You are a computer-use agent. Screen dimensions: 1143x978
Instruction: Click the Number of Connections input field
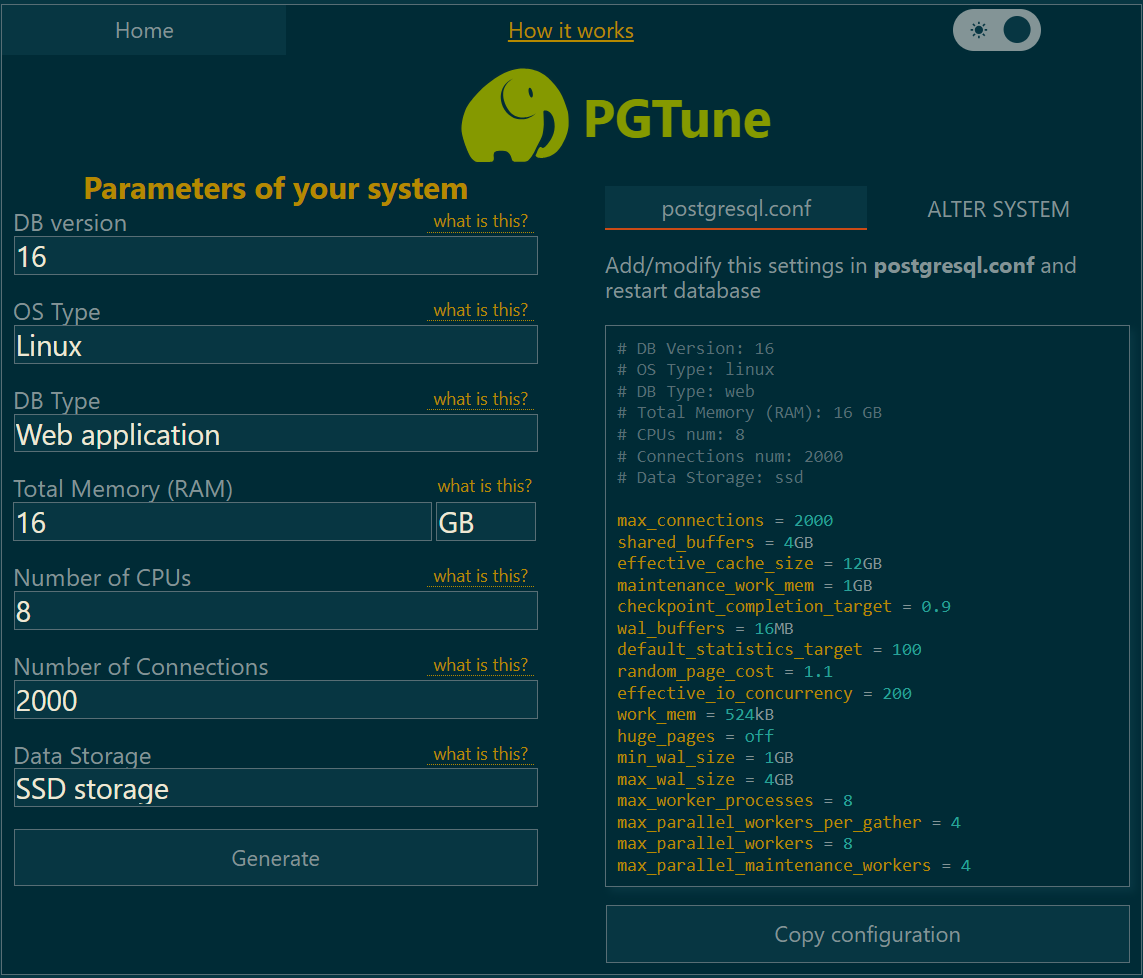[x=275, y=700]
